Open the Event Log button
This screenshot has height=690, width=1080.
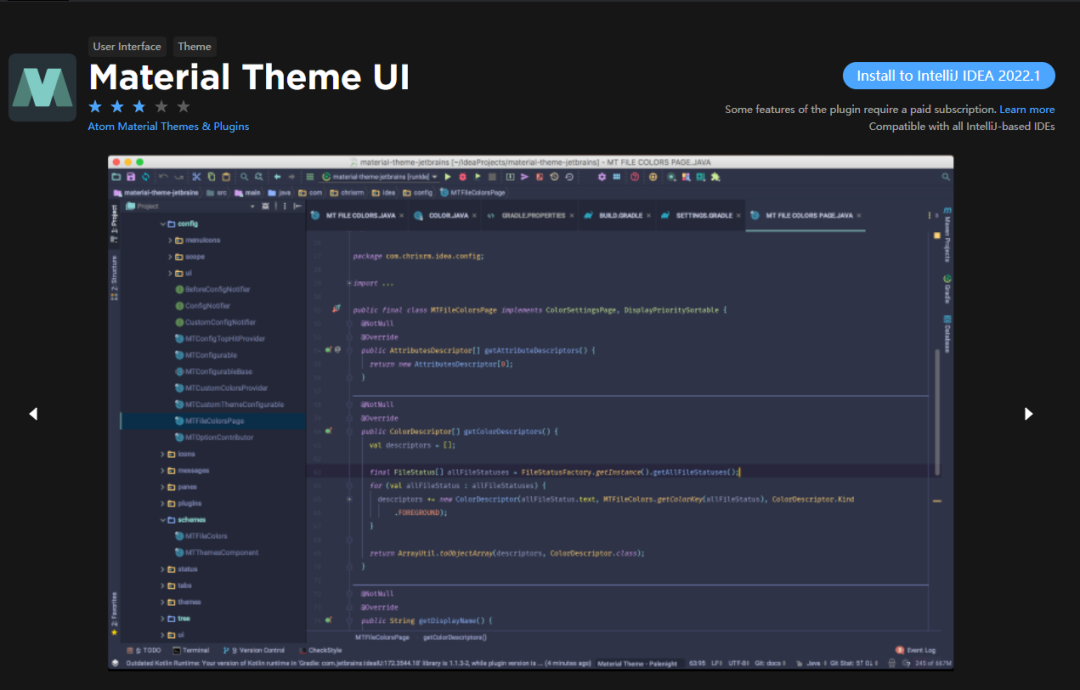pyautogui.click(x=915, y=650)
